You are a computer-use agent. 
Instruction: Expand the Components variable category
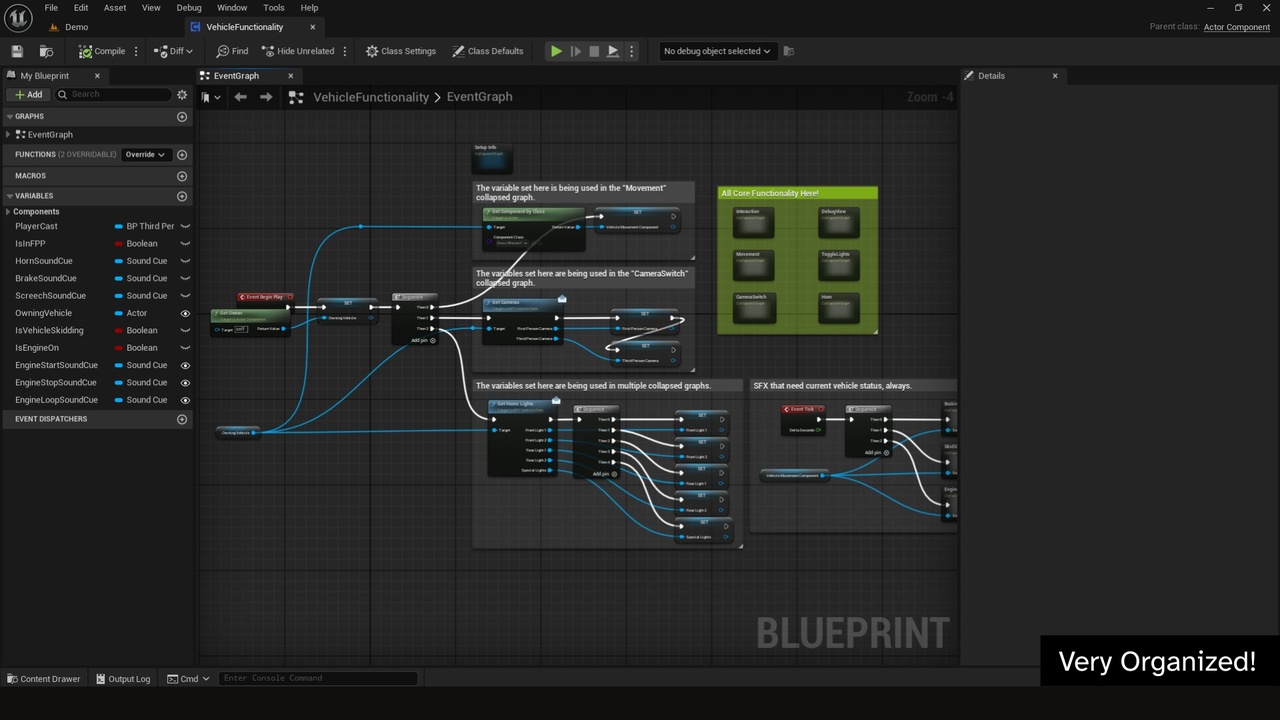(x=9, y=212)
